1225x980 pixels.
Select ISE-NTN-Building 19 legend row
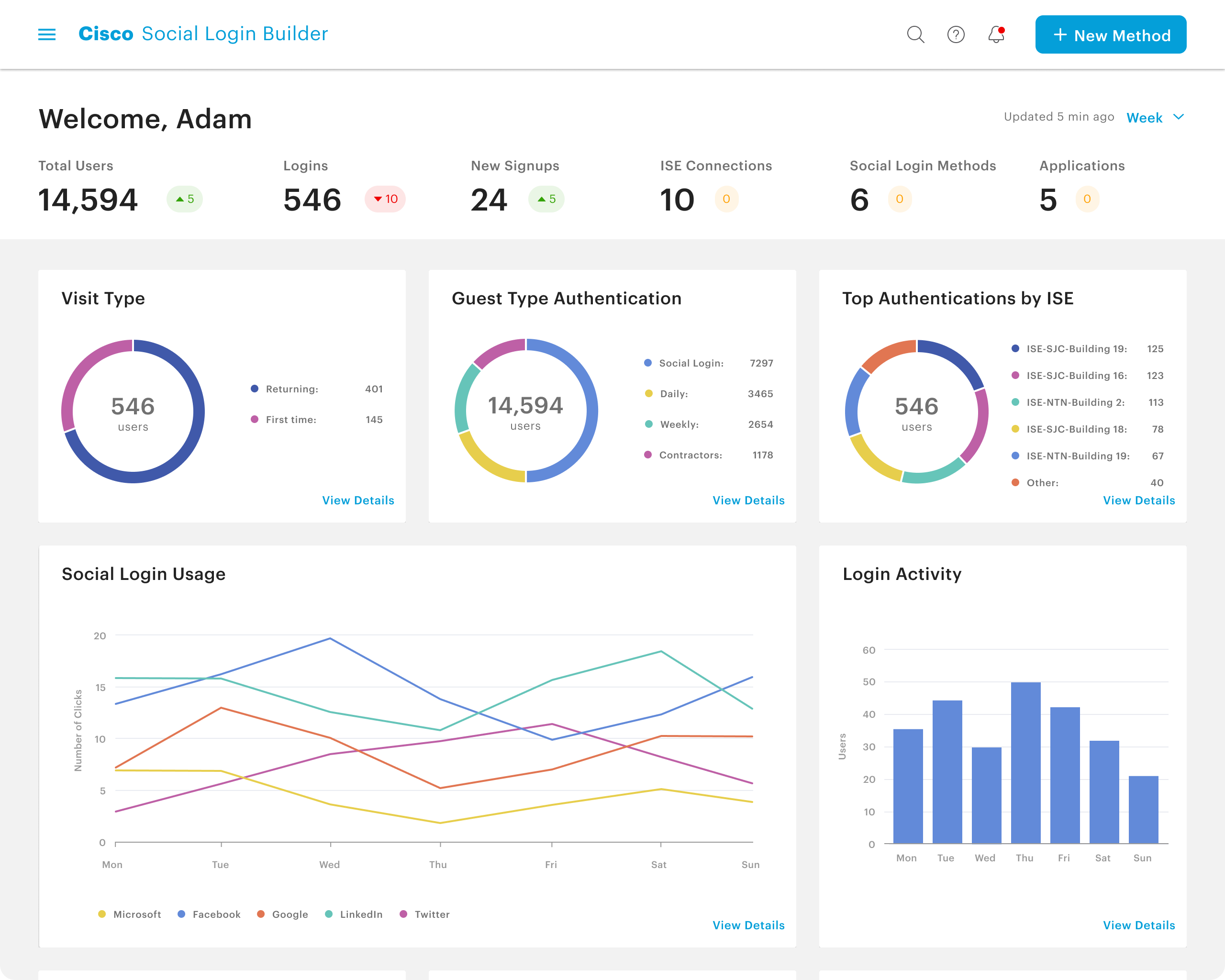coord(1088,456)
